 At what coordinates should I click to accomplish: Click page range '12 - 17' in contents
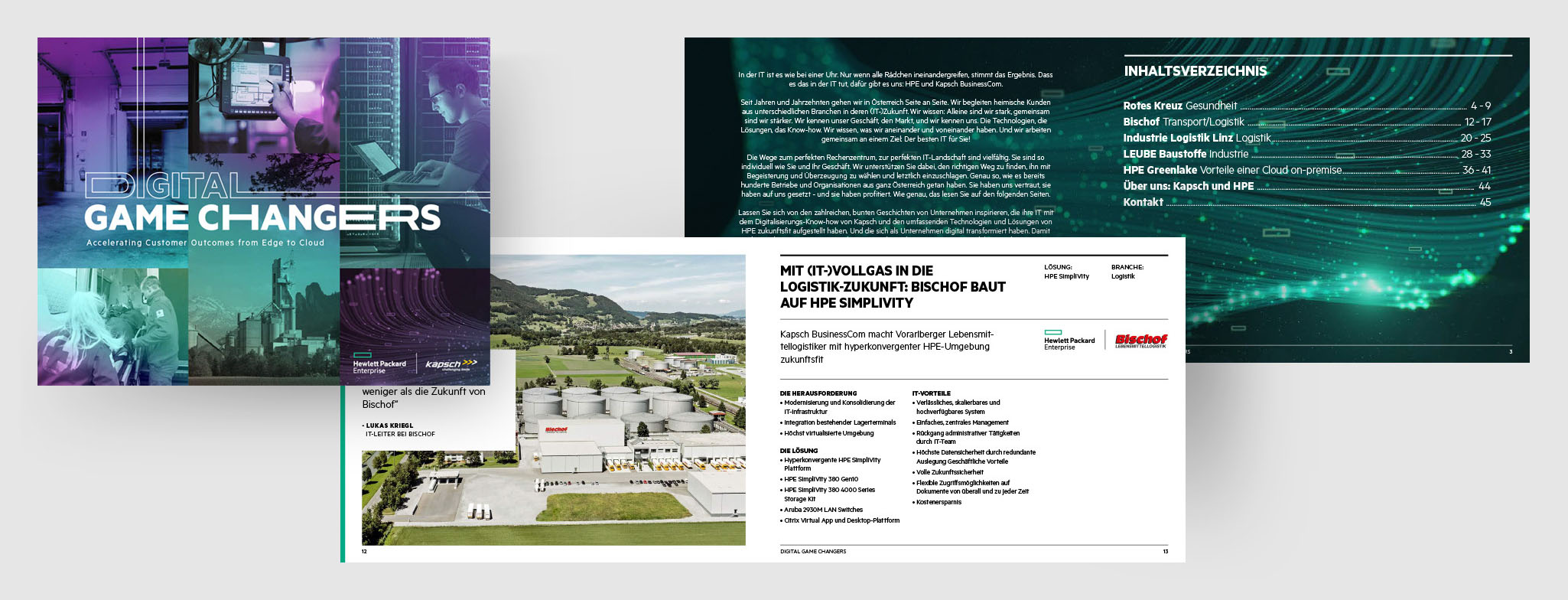[x=1478, y=122]
